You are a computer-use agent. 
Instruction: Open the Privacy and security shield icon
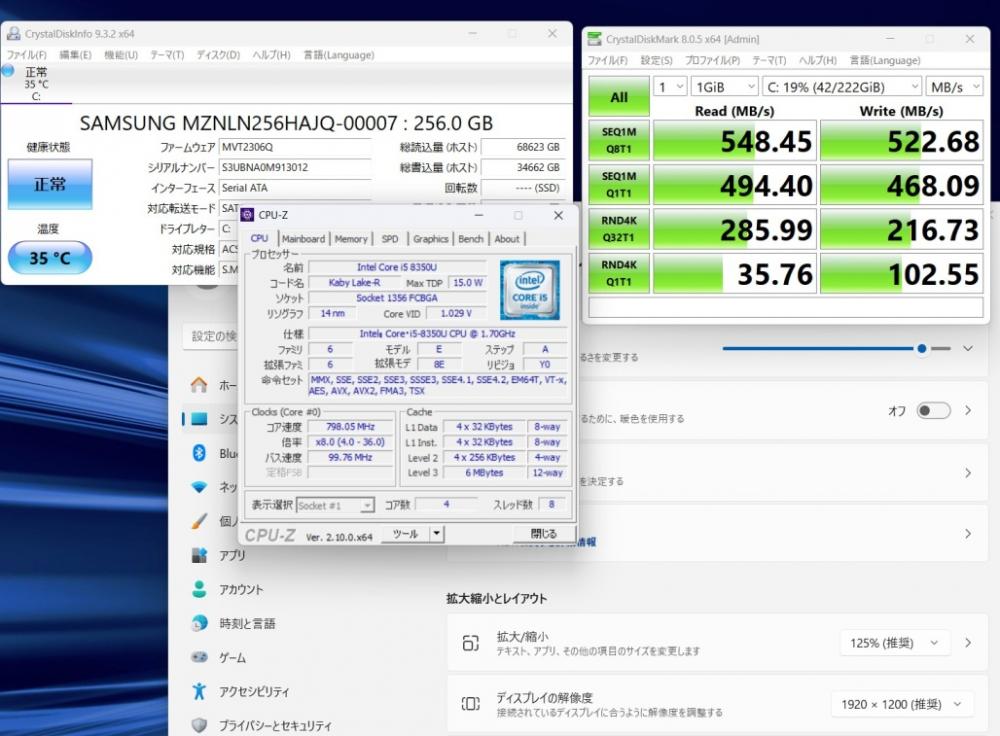pos(199,725)
